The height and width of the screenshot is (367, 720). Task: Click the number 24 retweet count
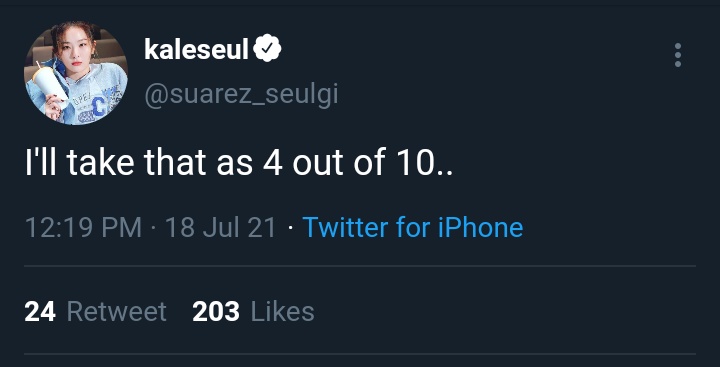point(40,312)
